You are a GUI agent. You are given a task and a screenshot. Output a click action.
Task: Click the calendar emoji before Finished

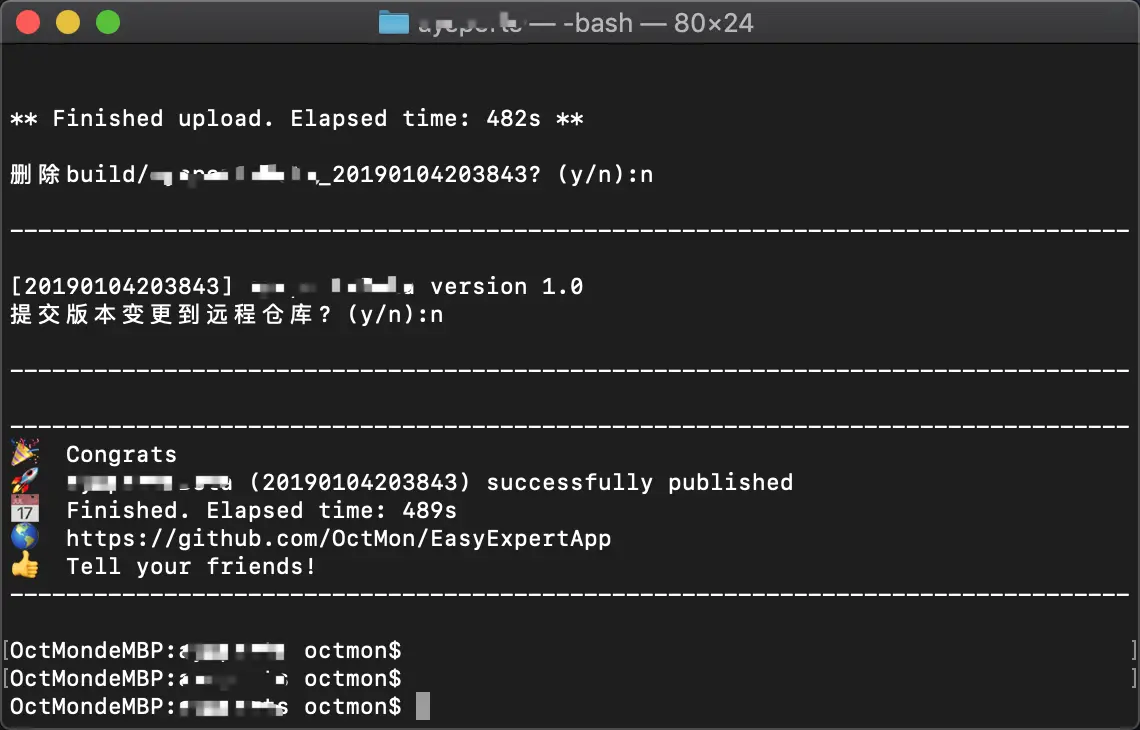pos(24,509)
